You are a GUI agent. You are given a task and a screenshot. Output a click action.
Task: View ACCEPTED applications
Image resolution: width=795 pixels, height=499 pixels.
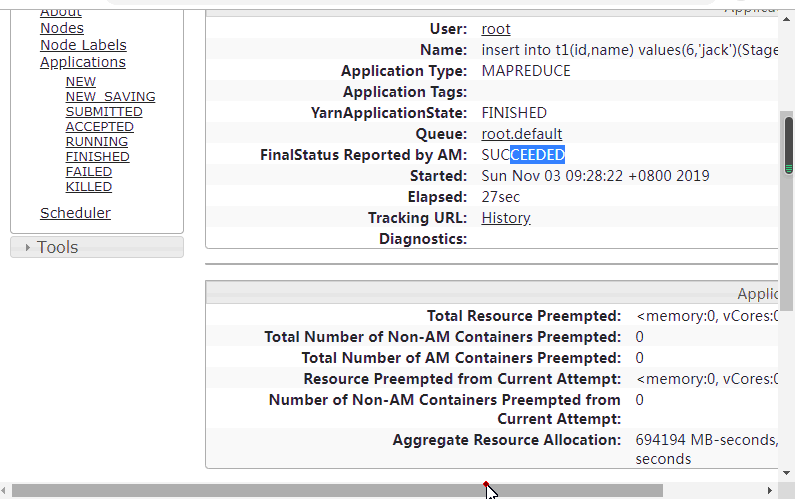99,127
